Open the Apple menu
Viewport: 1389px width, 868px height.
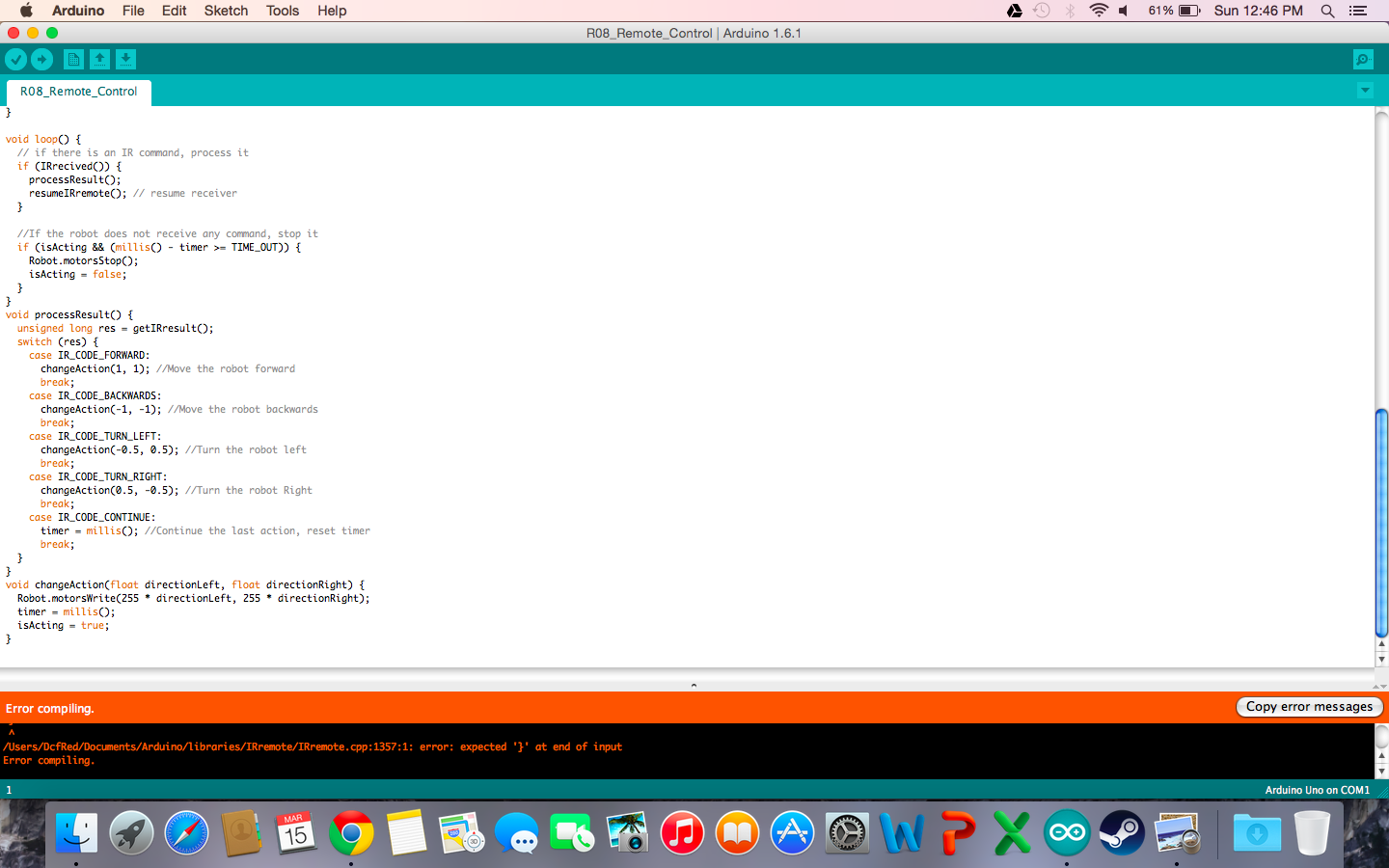point(26,11)
